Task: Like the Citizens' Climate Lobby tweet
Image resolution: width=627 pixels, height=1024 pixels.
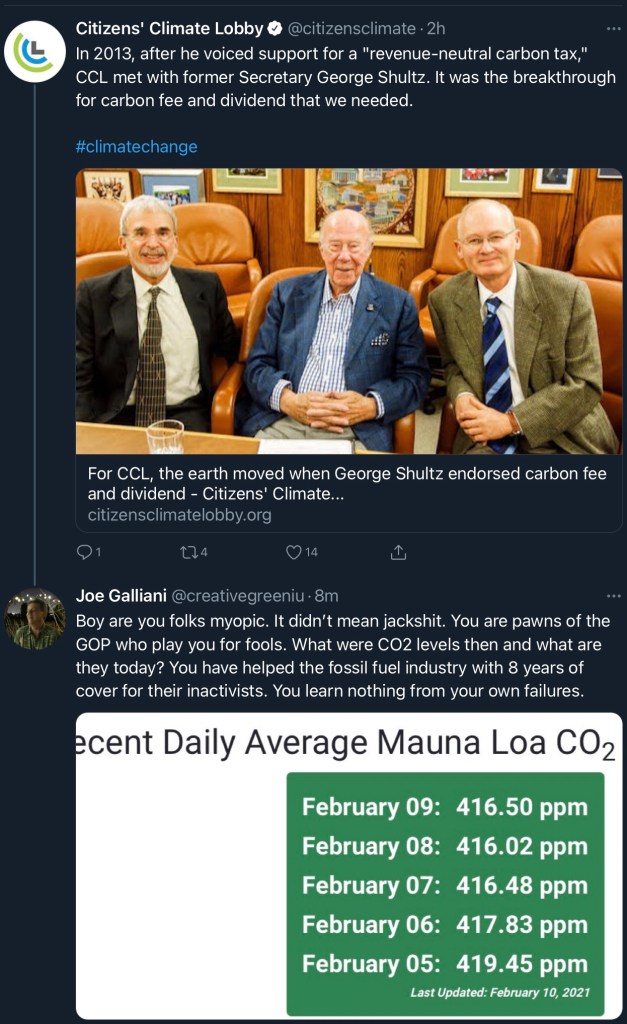Action: 294,551
